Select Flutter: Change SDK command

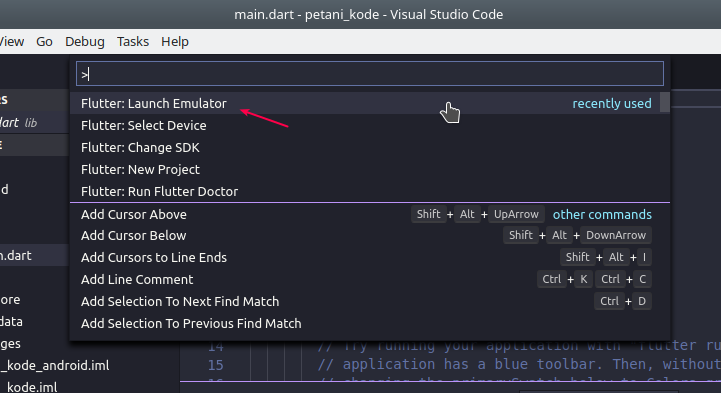(370, 148)
